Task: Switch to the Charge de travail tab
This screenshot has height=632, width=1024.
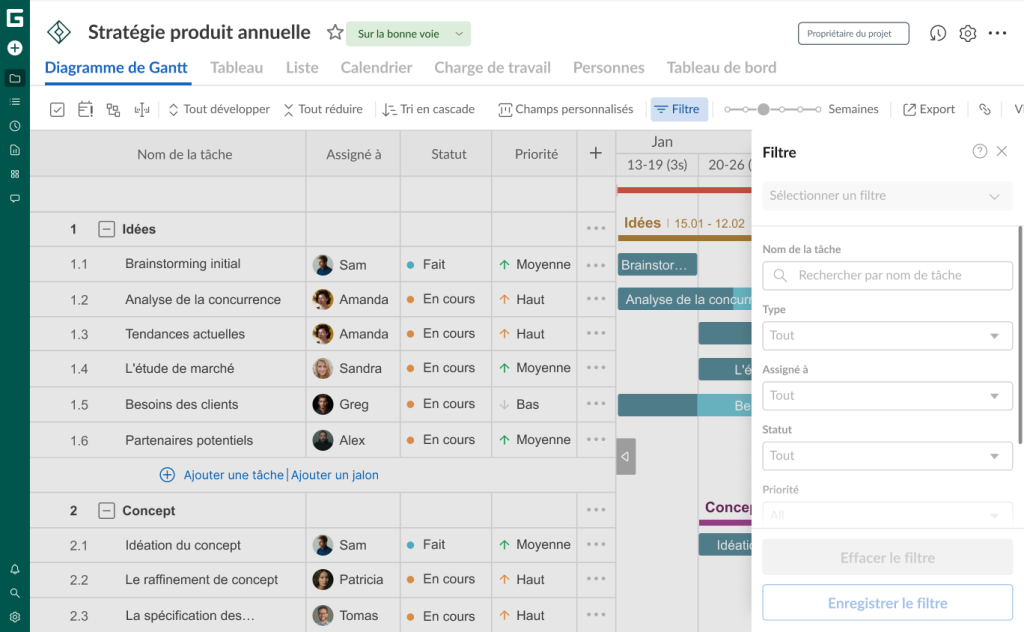Action: coord(492,68)
